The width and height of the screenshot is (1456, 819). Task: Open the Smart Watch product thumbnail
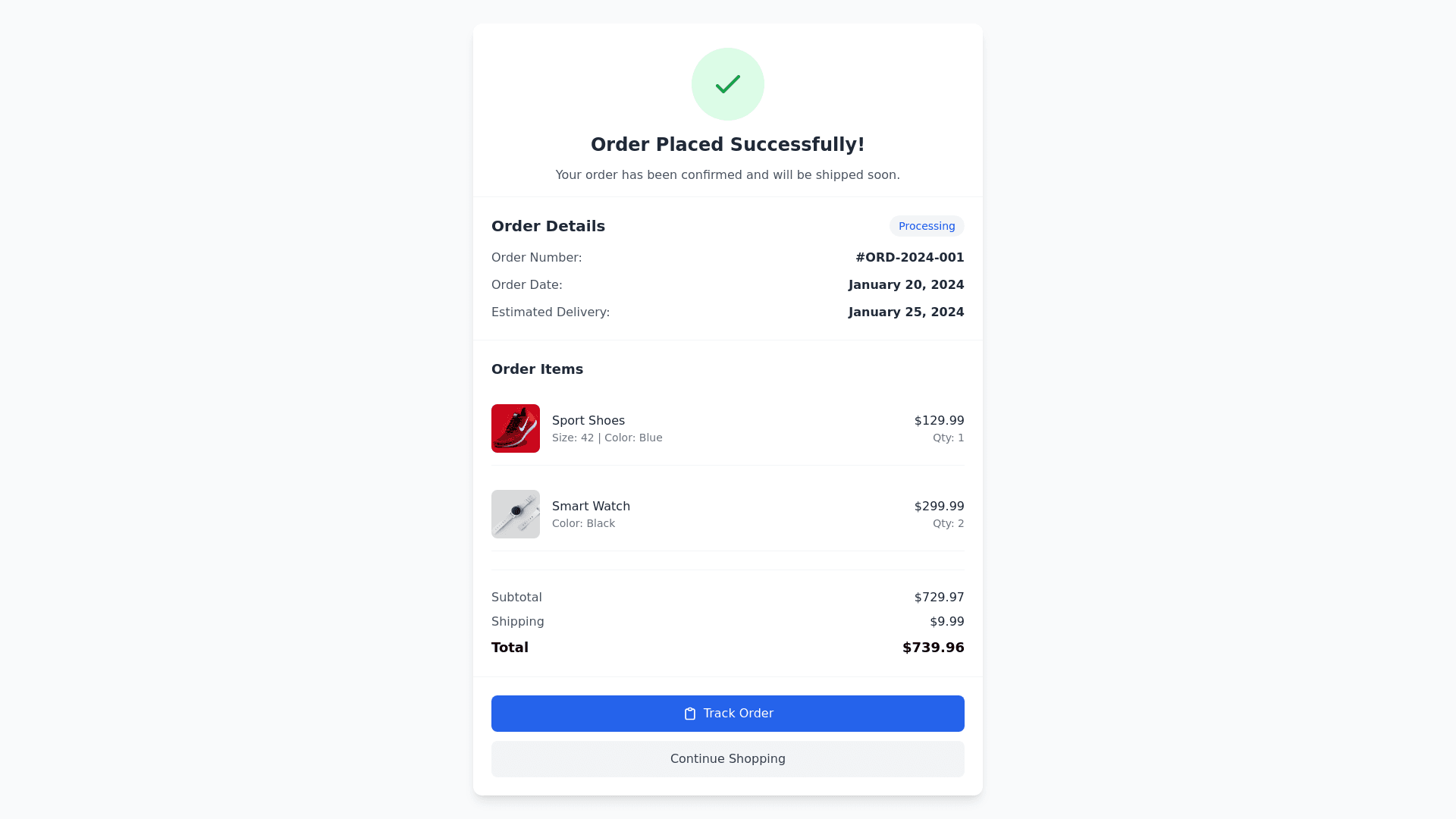[x=516, y=514]
